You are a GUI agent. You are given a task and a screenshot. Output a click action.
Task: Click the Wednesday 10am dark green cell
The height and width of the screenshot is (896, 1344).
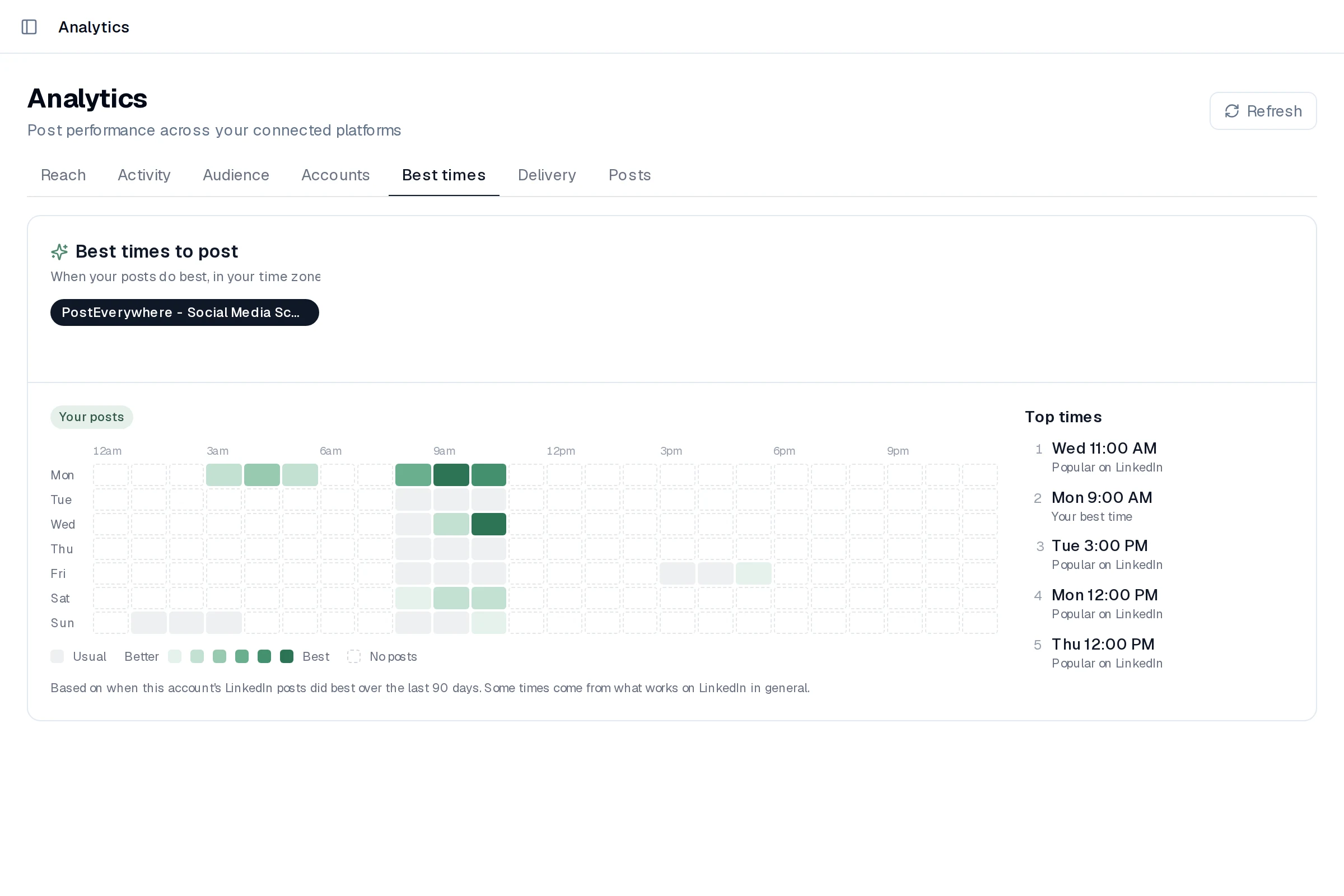[x=488, y=524]
